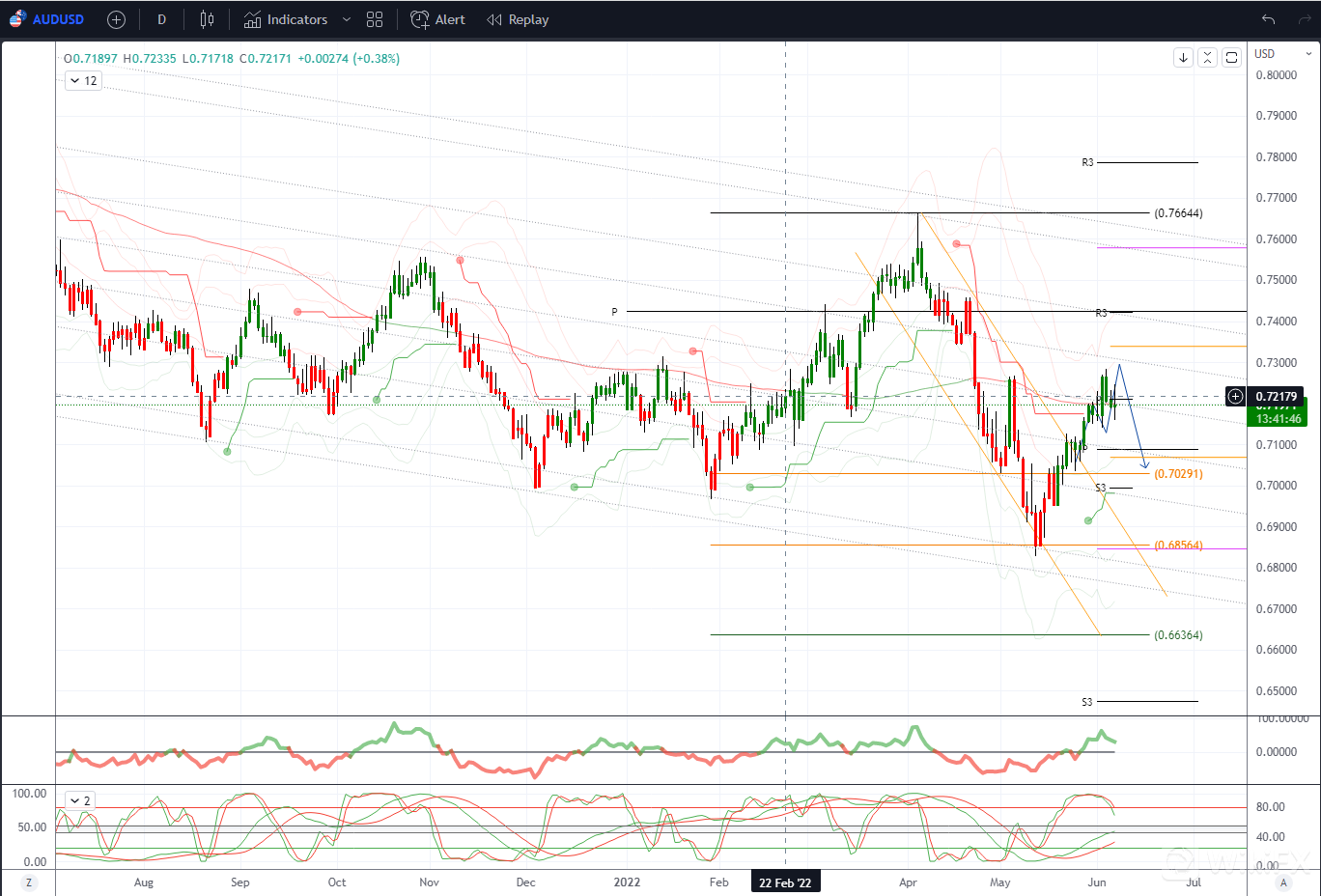
Task: Open the indicator templates grid icon
Action: tap(376, 19)
